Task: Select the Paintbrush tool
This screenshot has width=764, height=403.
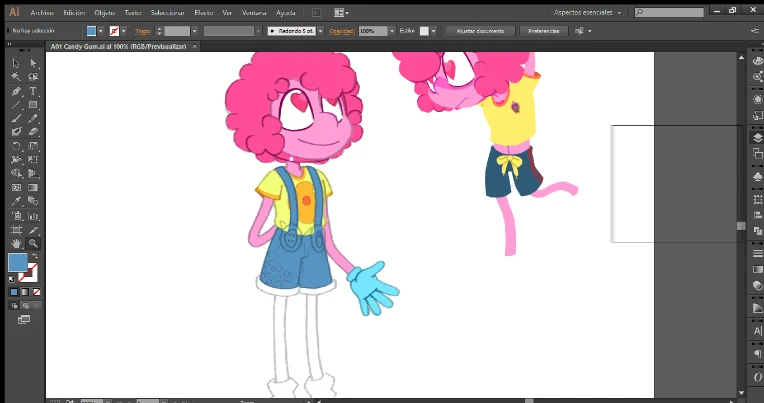Action: pyautogui.click(x=16, y=118)
